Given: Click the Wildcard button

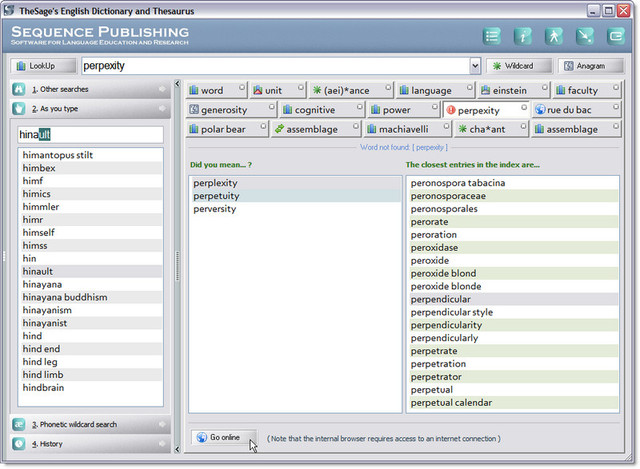Looking at the screenshot, I should point(519,66).
